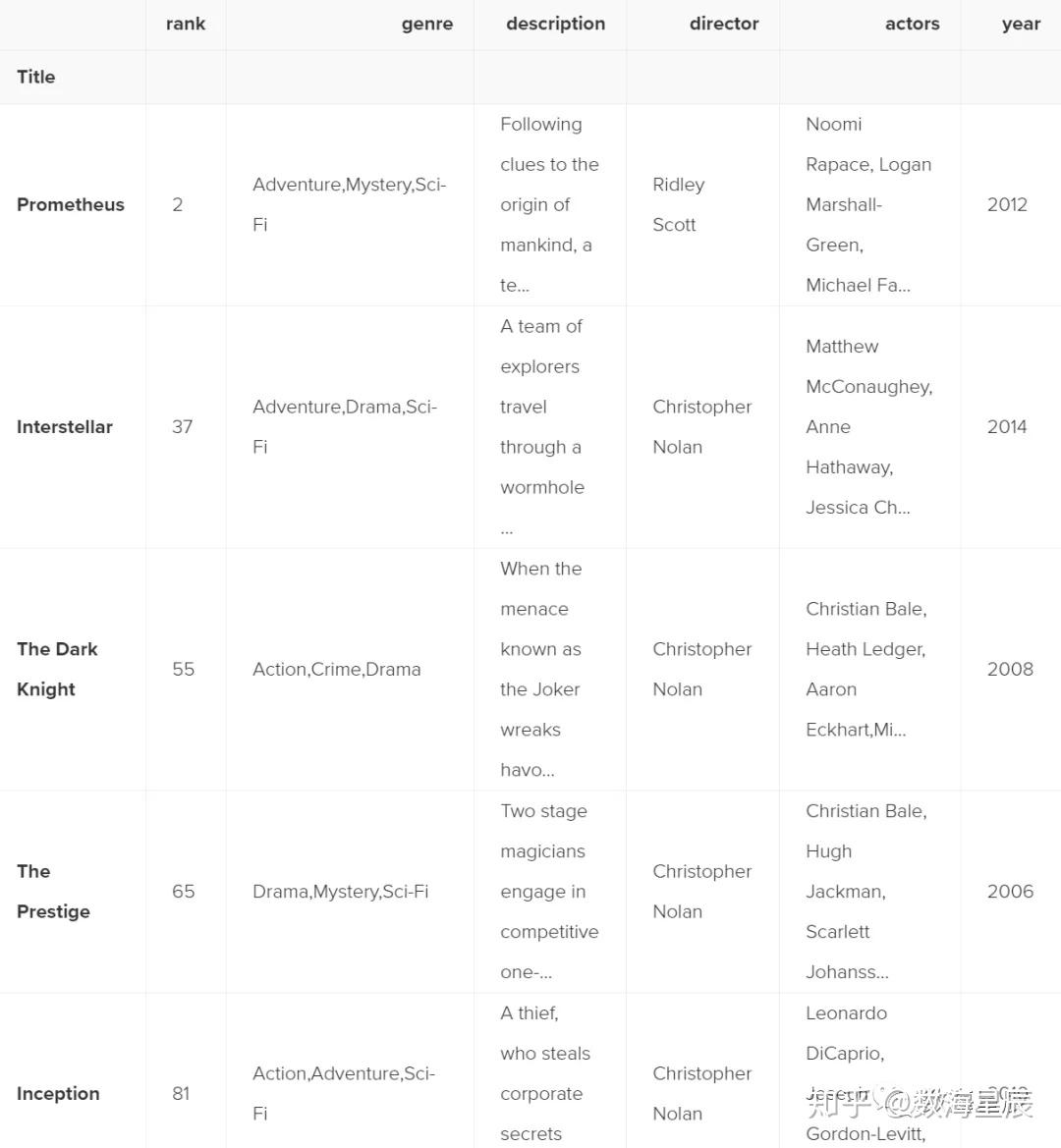
Task: Select the Drama,Mystery,Sci-Fi genre cell
Action: [x=340, y=891]
